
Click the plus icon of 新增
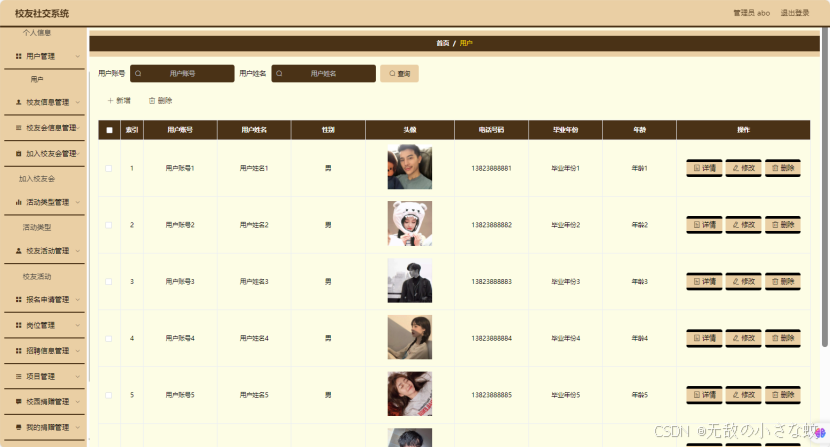click(x=110, y=101)
